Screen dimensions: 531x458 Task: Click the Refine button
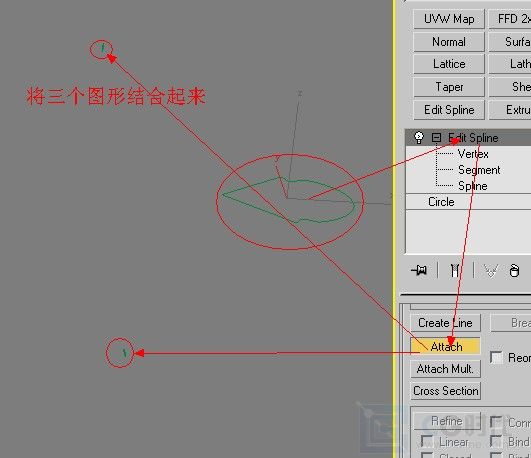(x=447, y=421)
